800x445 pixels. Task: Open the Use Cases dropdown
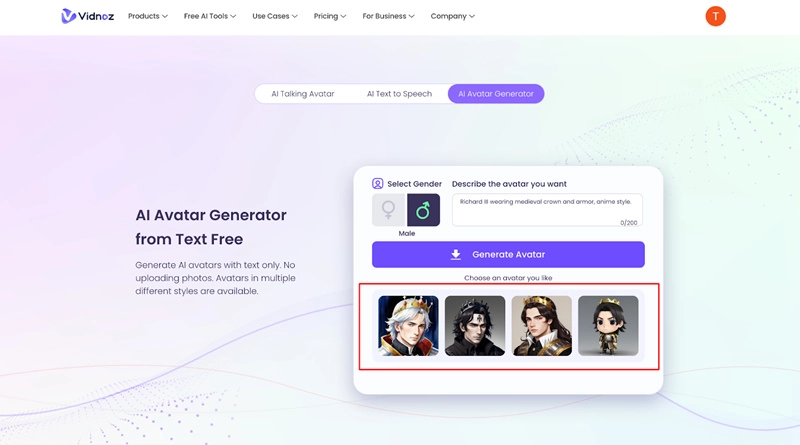tap(274, 16)
